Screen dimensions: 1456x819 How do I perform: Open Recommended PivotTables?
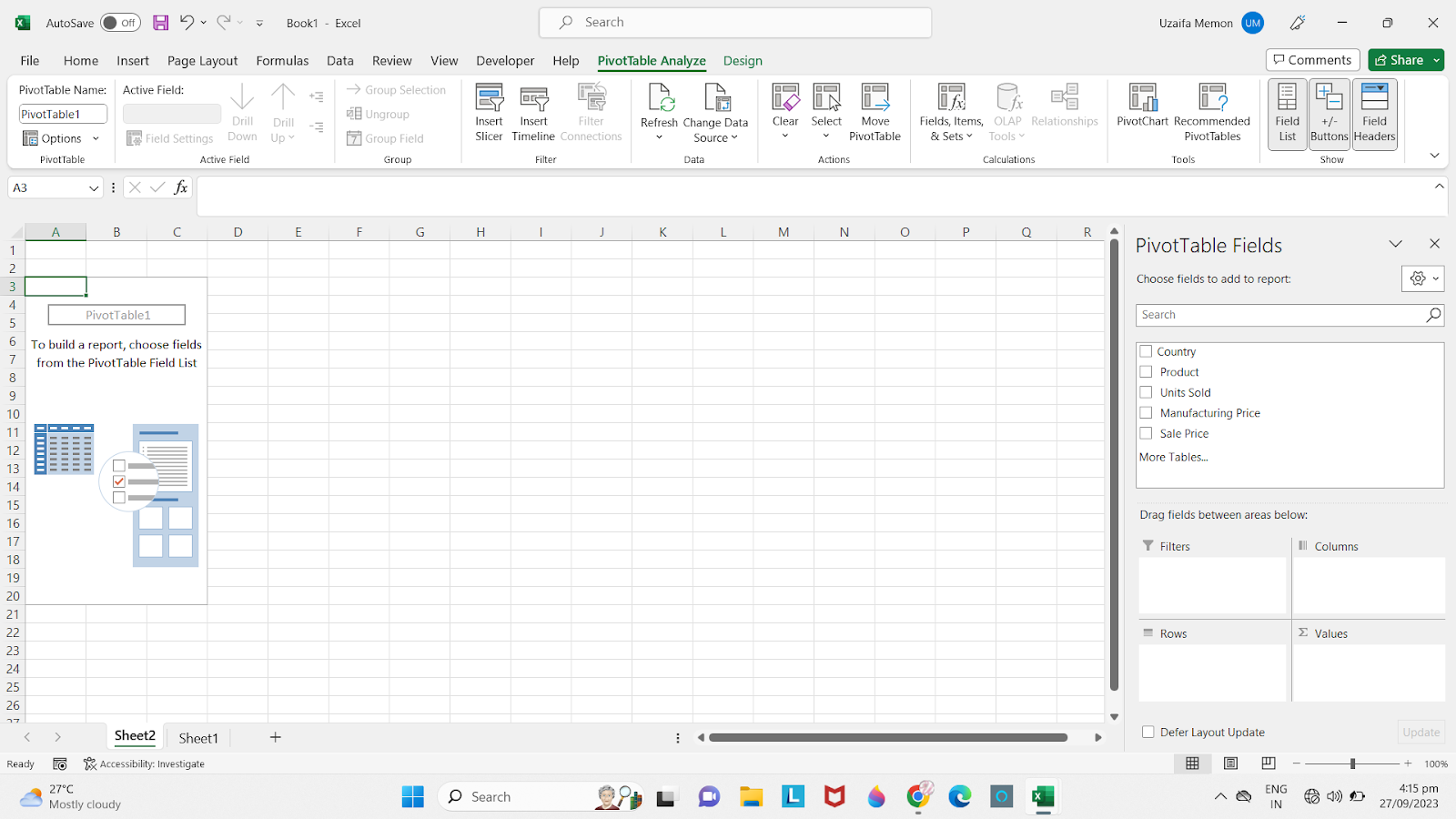1212,114
